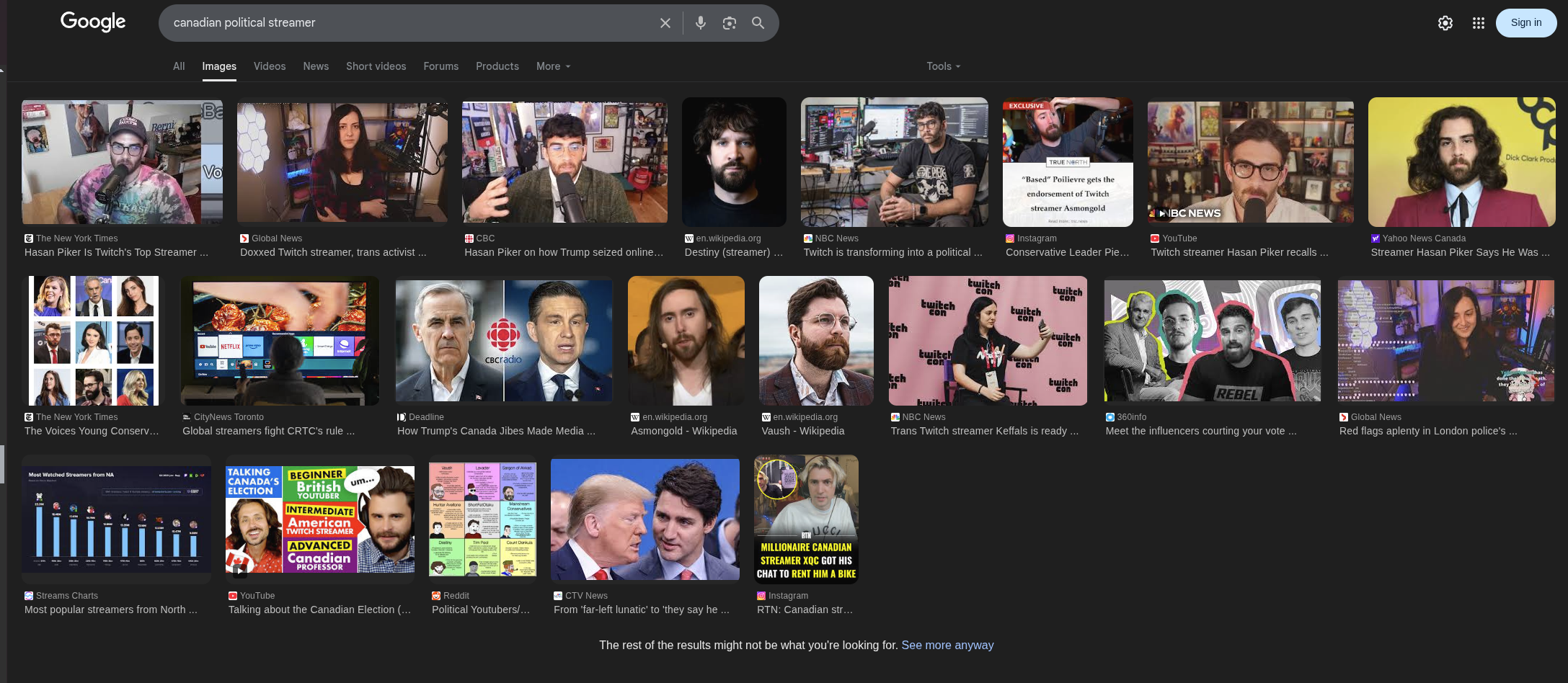Click Yahoo News Canada source label
Image resolution: width=1568 pixels, height=683 pixels.
[x=1423, y=238]
